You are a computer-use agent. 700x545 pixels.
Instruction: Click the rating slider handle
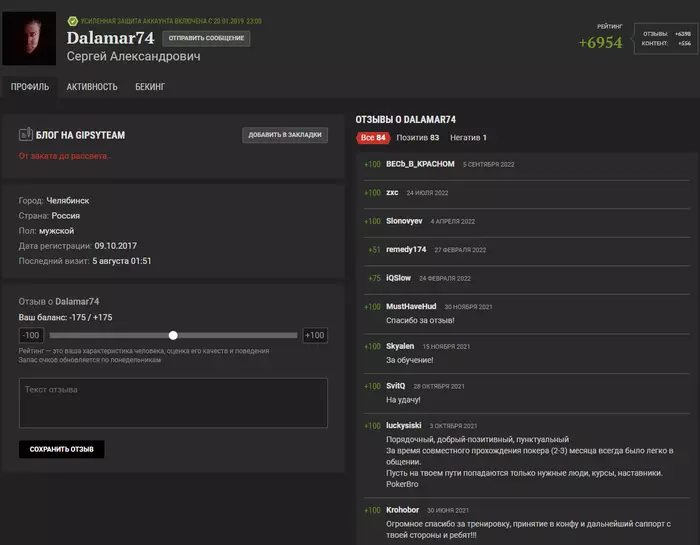[173, 335]
